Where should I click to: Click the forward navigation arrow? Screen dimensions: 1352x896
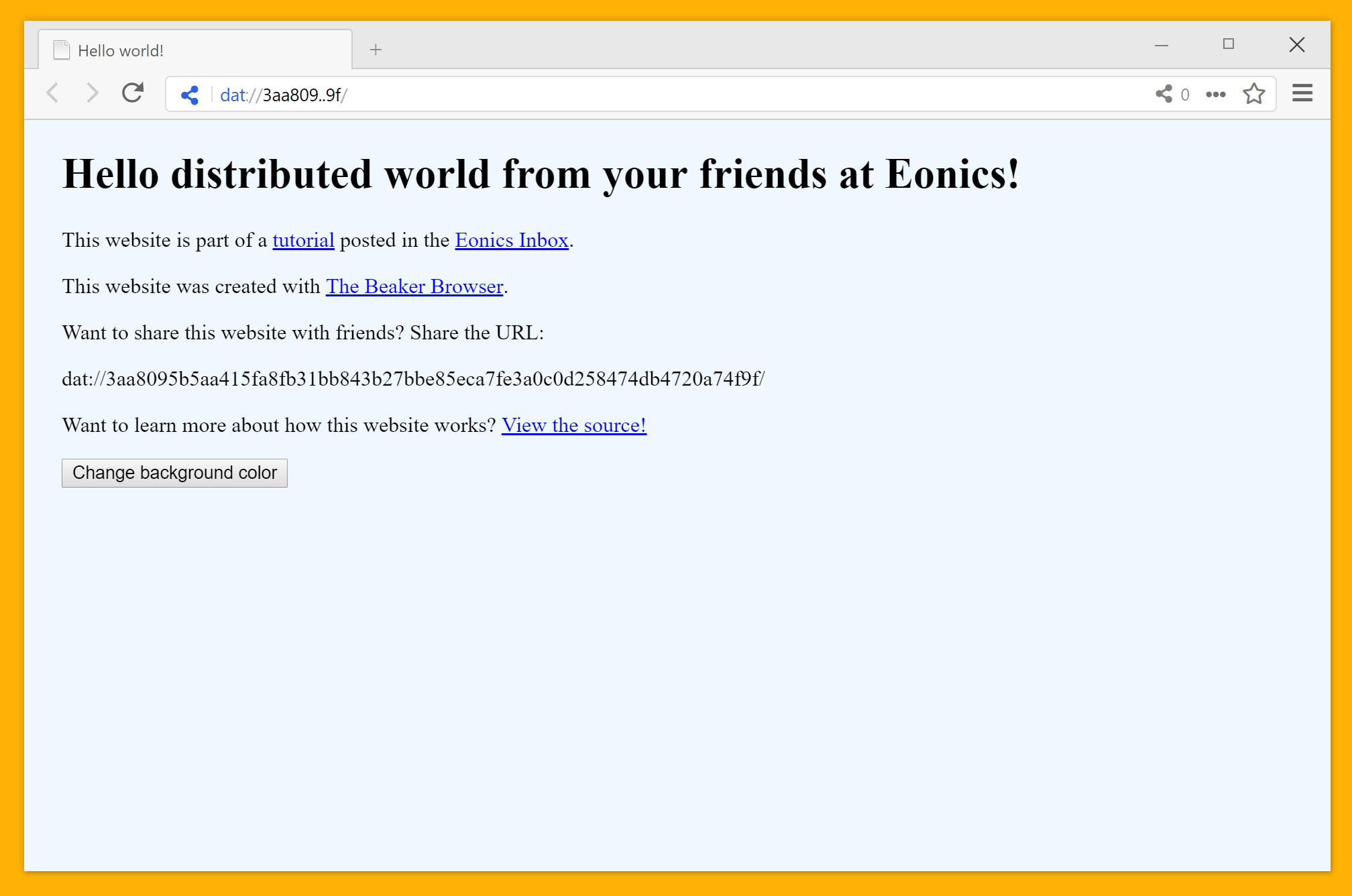click(93, 93)
